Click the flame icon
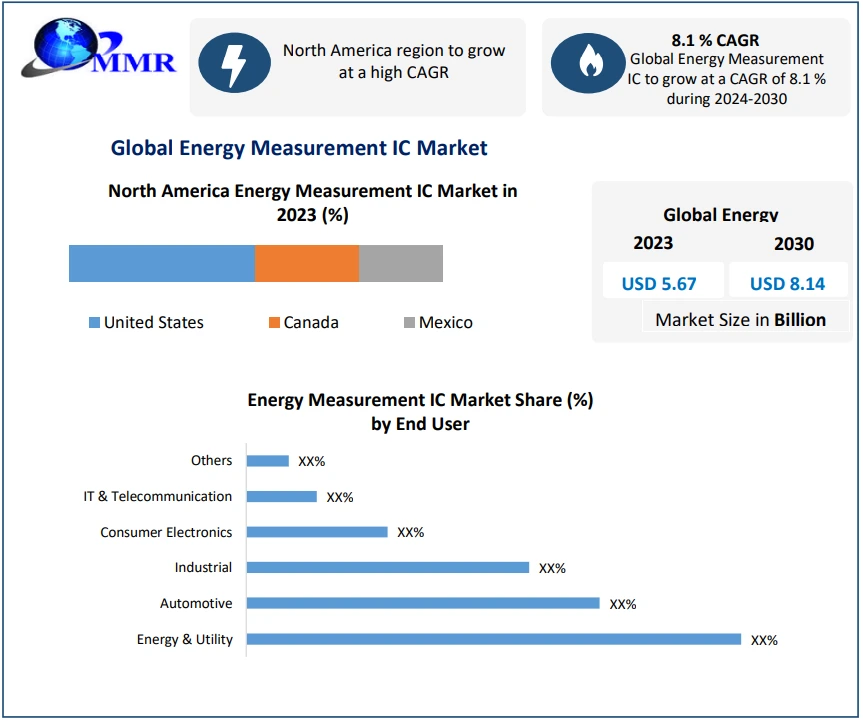Image resolution: width=863 pixels, height=721 pixels. pos(590,64)
